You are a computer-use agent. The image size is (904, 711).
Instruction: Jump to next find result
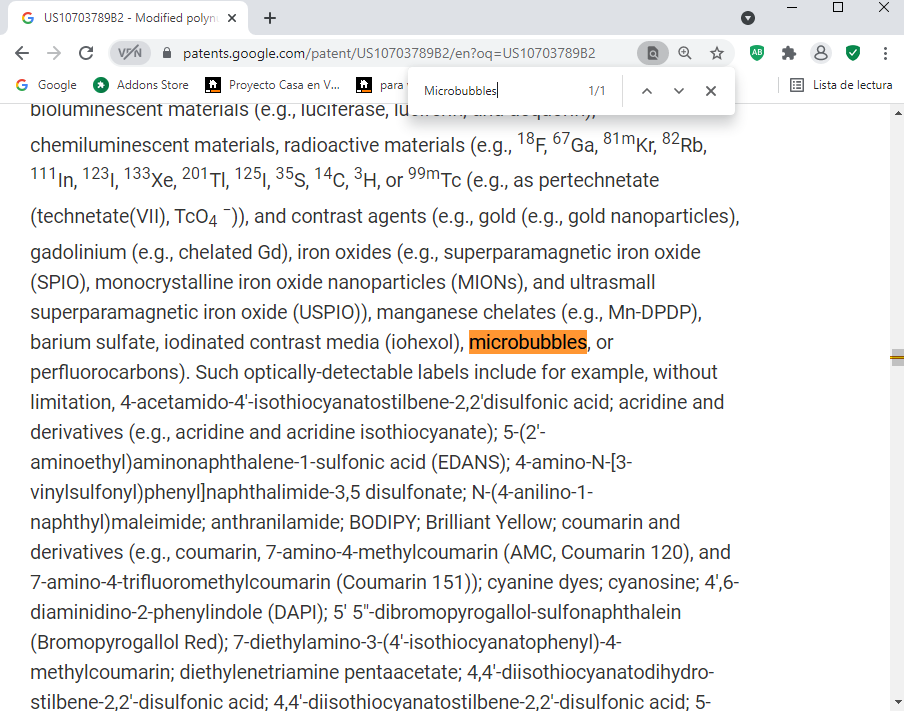679,91
